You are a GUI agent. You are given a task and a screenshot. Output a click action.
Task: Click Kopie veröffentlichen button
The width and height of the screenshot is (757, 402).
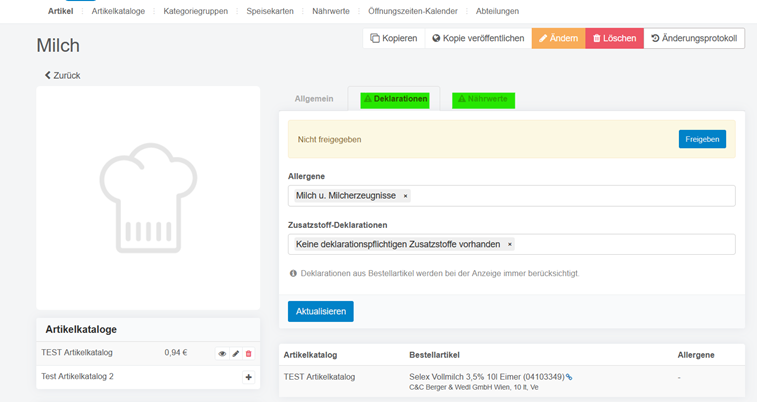[478, 38]
